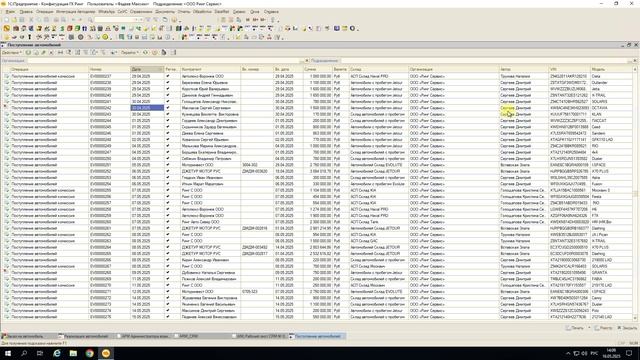
Task: Click the Модель column header
Action: click(611, 69)
